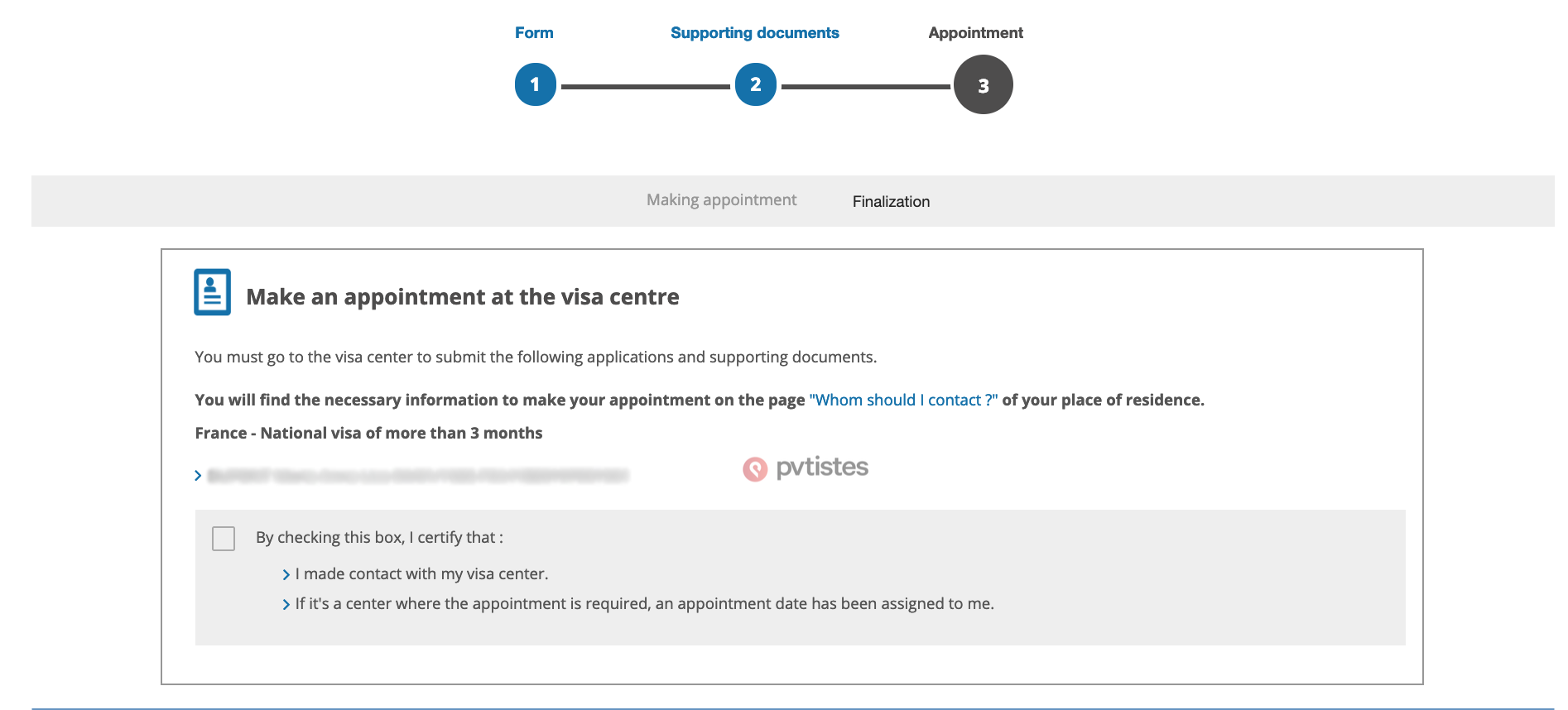The height and width of the screenshot is (710, 1568).
Task: Click the blurred application reference line
Action: [x=418, y=476]
